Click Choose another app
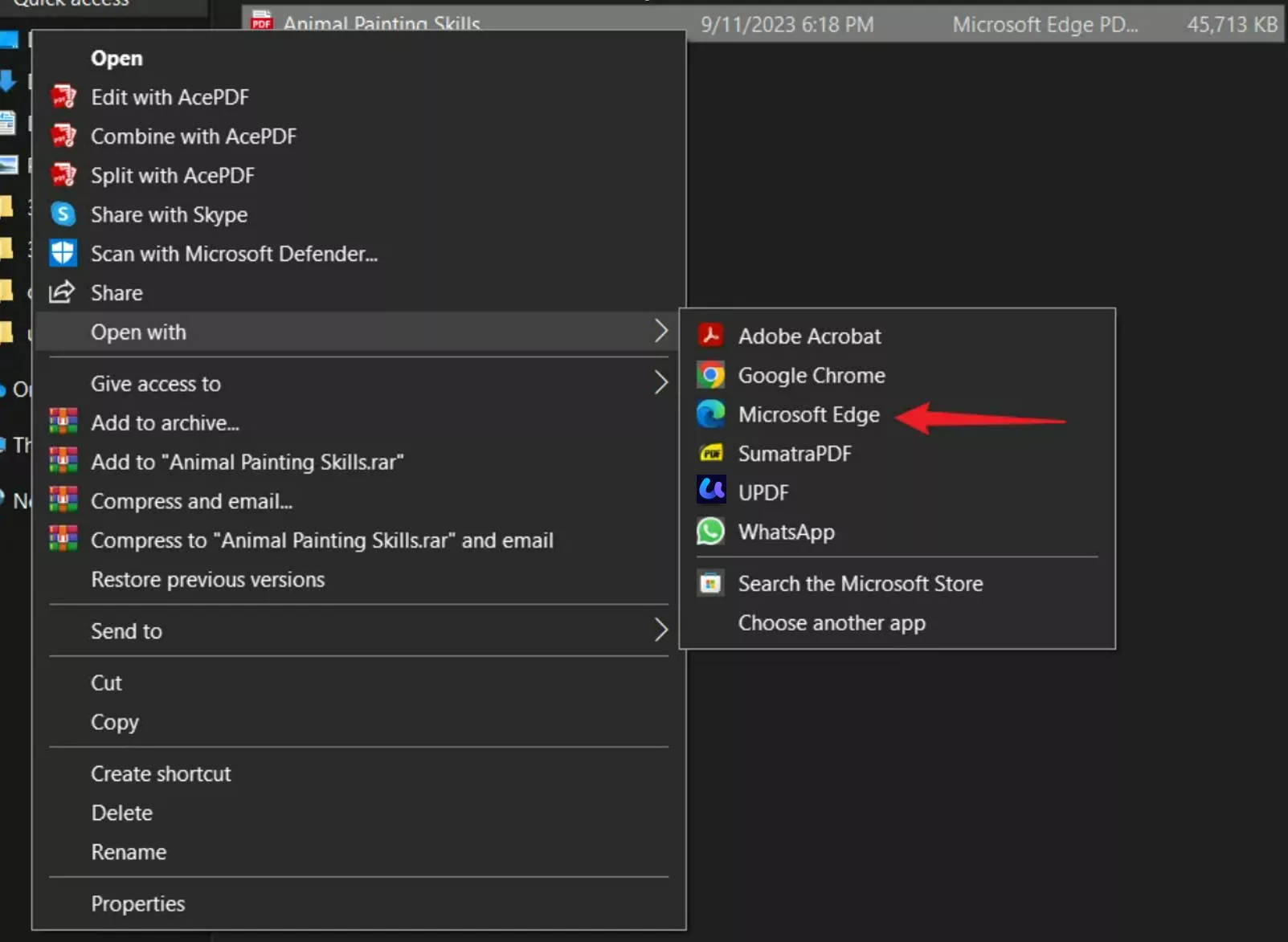This screenshot has height=942, width=1288. click(x=832, y=622)
